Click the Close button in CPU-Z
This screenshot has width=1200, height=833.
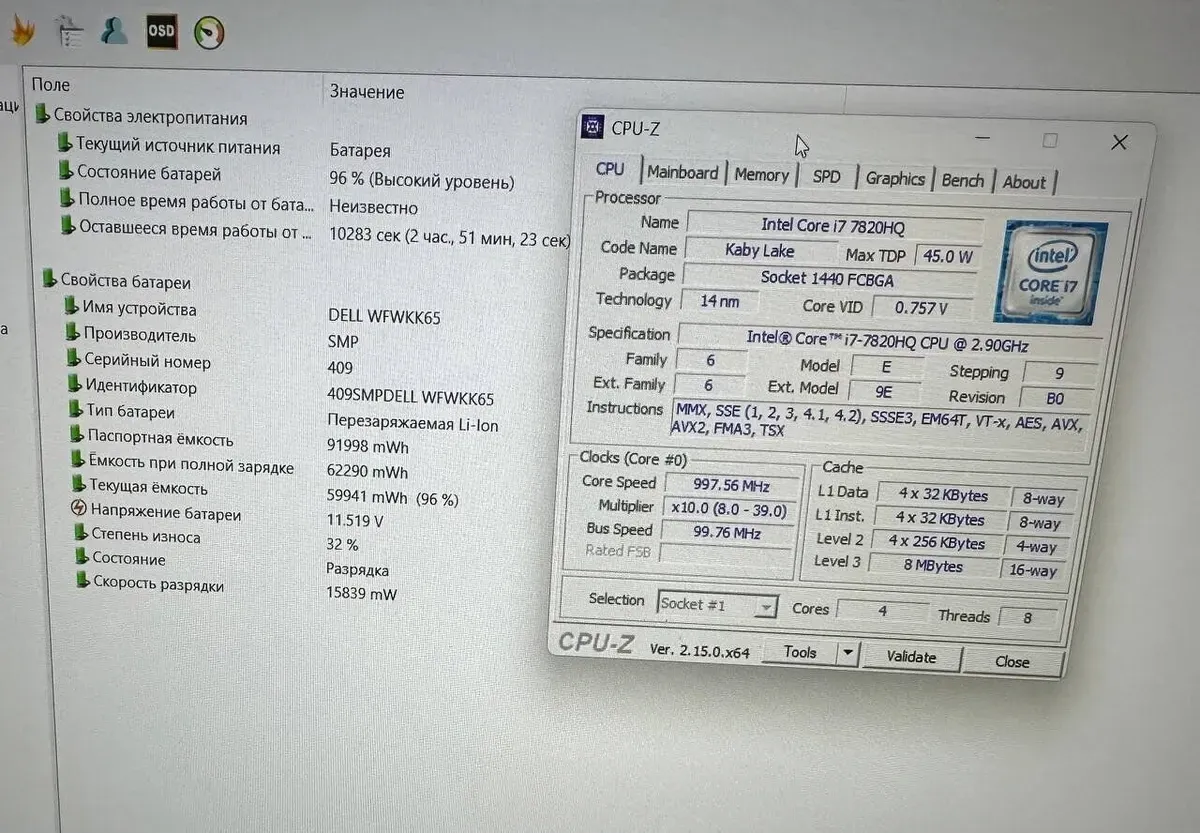click(1011, 661)
